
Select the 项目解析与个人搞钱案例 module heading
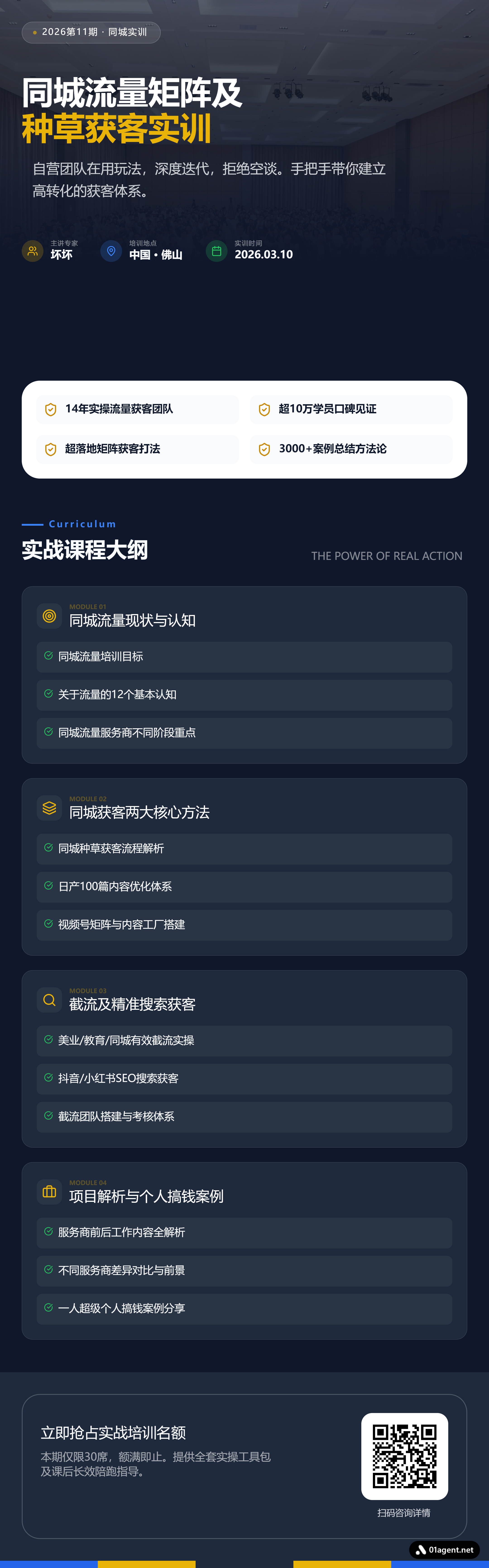point(146,1196)
